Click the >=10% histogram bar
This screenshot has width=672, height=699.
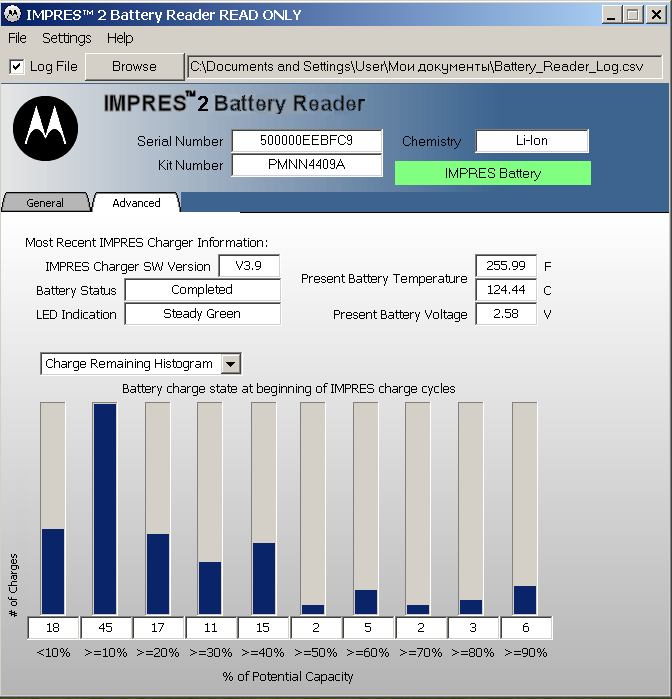pos(105,508)
